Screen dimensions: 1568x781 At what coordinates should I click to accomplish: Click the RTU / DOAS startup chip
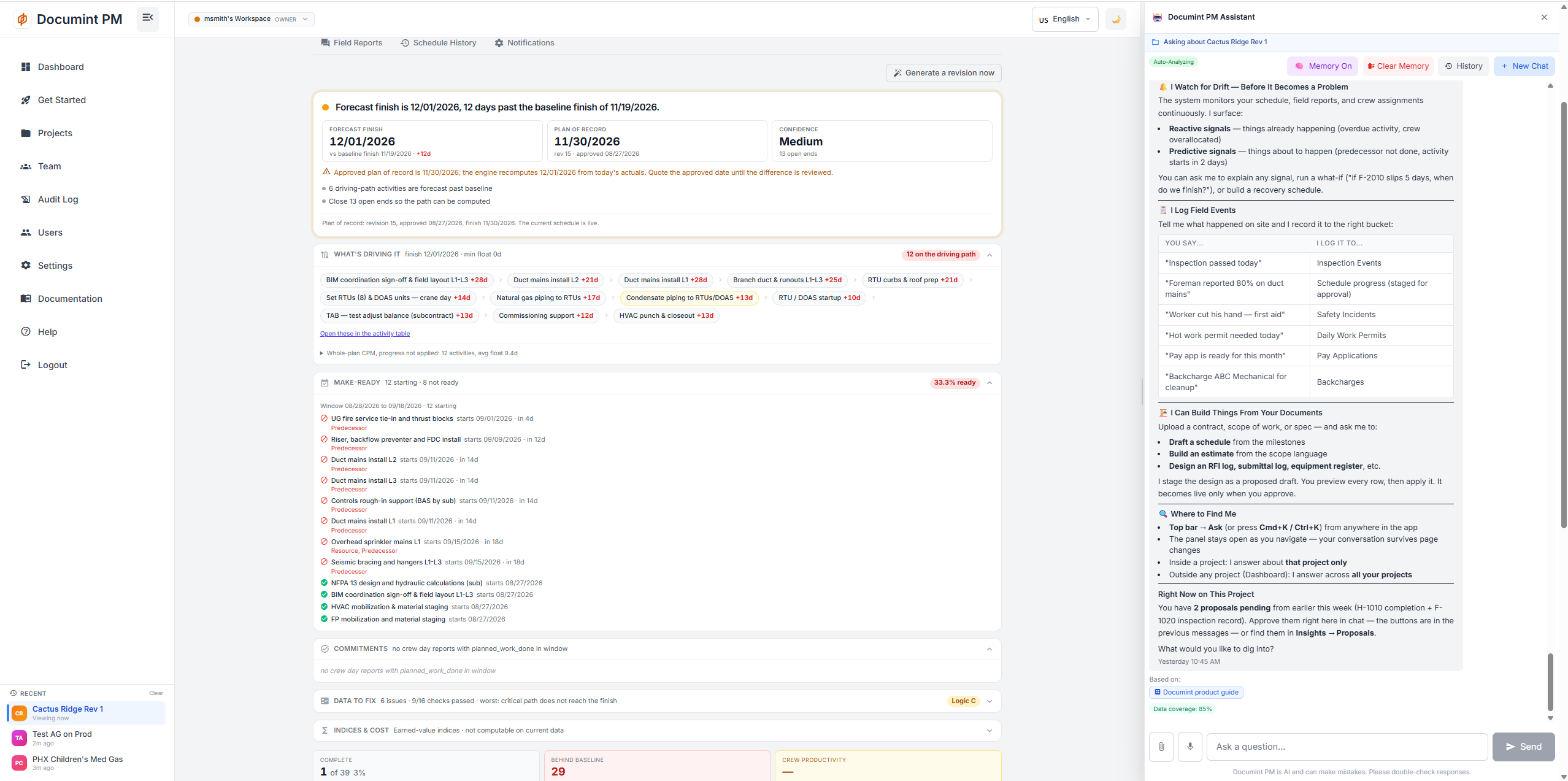coord(820,298)
